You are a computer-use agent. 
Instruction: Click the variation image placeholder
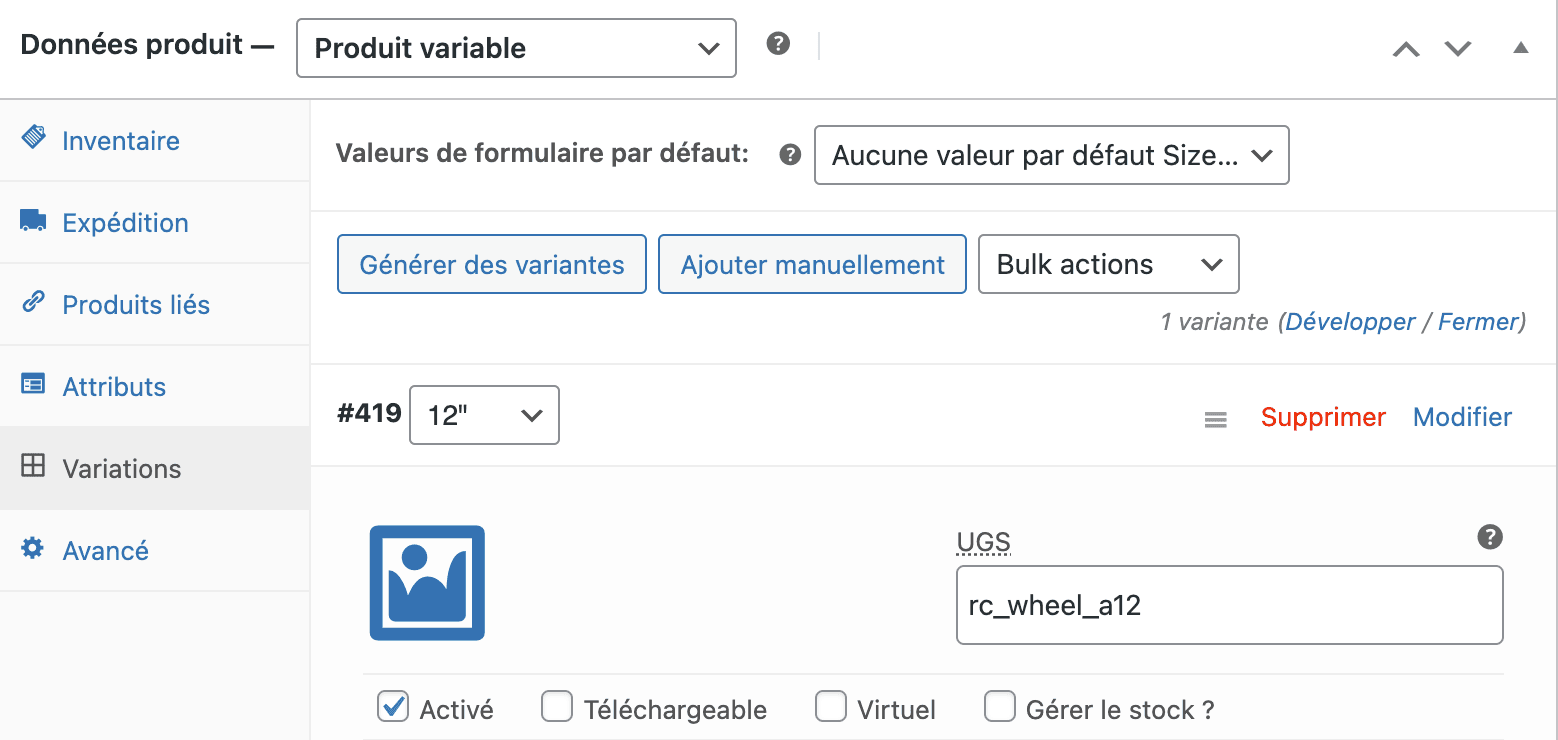pyautogui.click(x=426, y=582)
